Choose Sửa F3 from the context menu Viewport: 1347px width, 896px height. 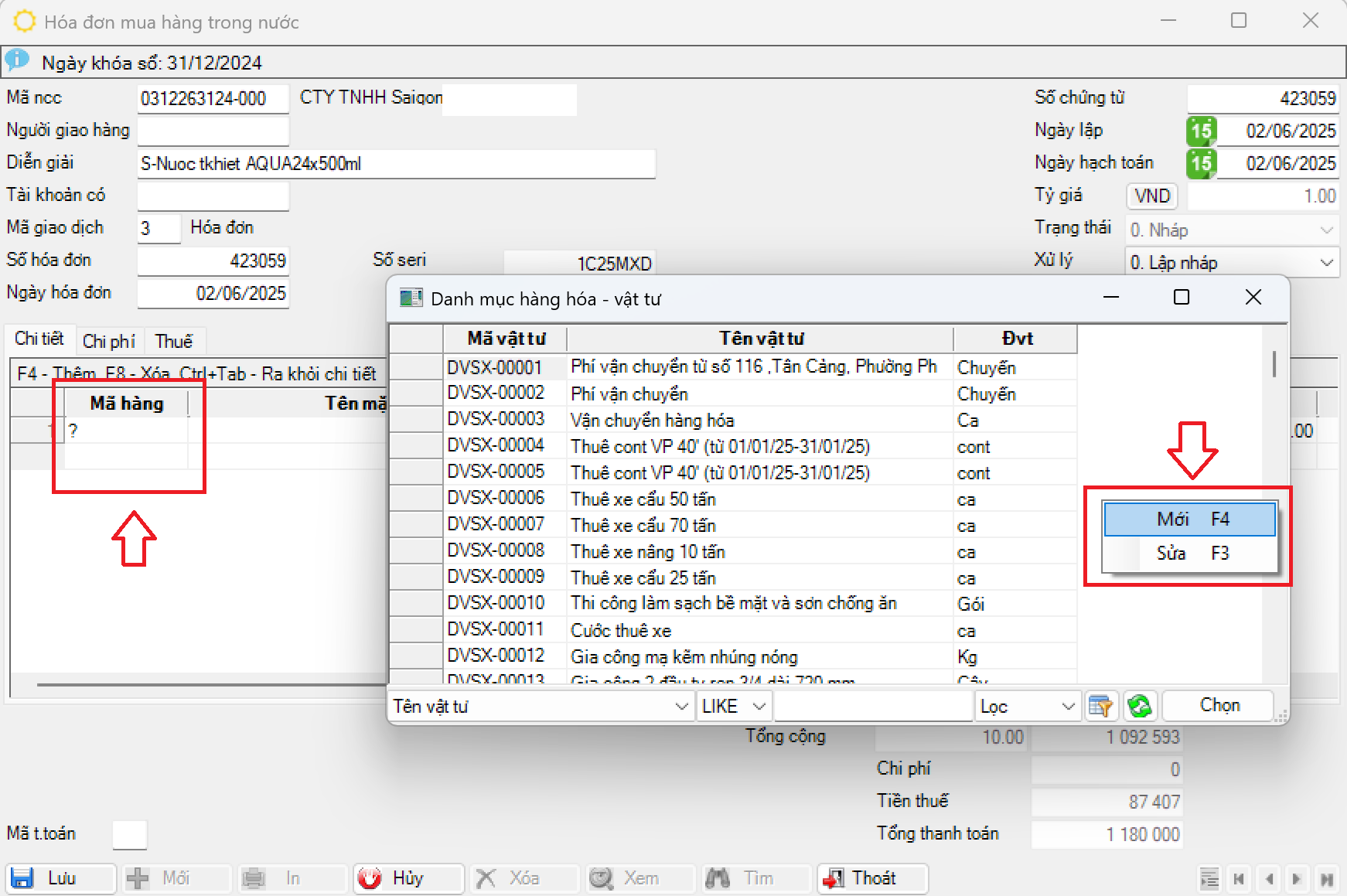[1190, 554]
